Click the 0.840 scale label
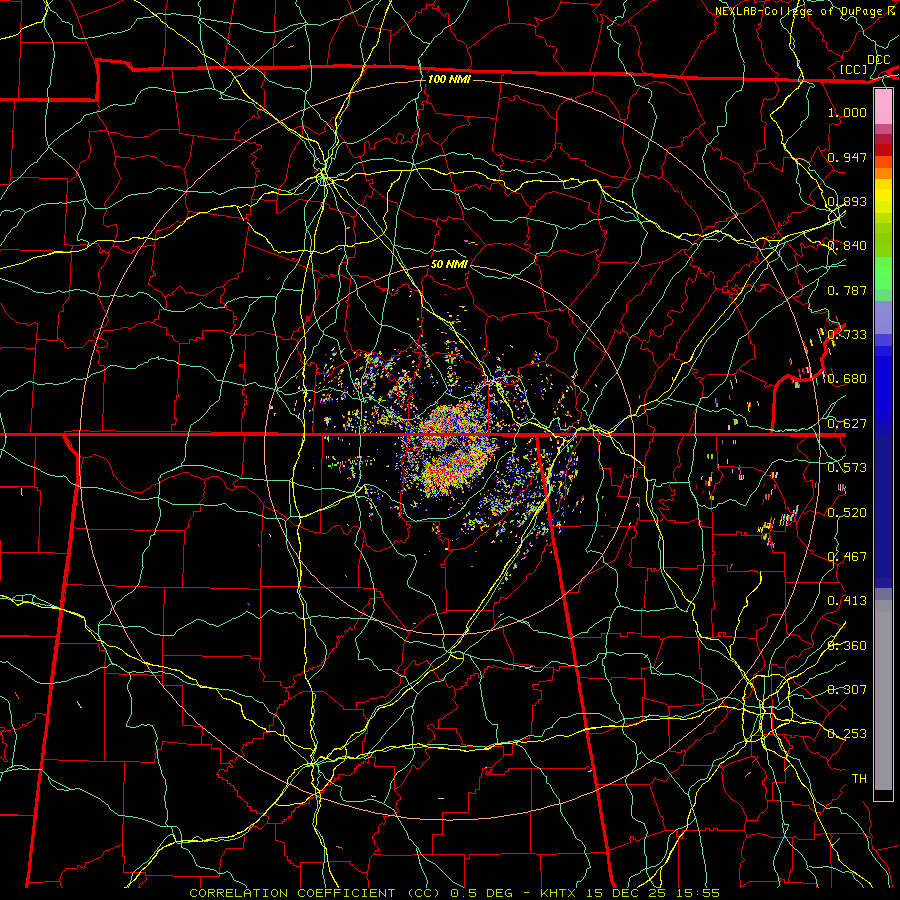This screenshot has height=900, width=900. click(847, 246)
